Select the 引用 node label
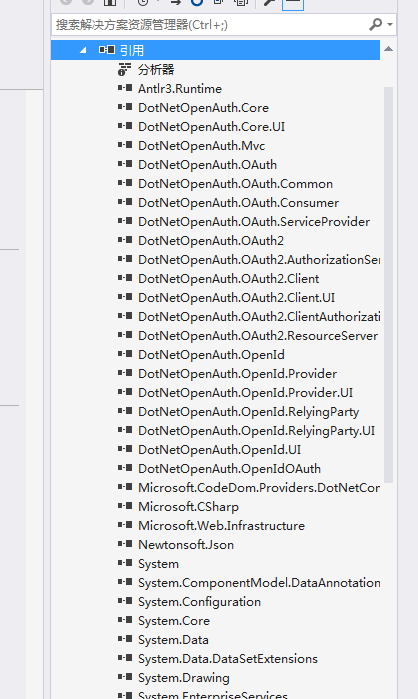This screenshot has height=699, width=418. tap(132, 50)
